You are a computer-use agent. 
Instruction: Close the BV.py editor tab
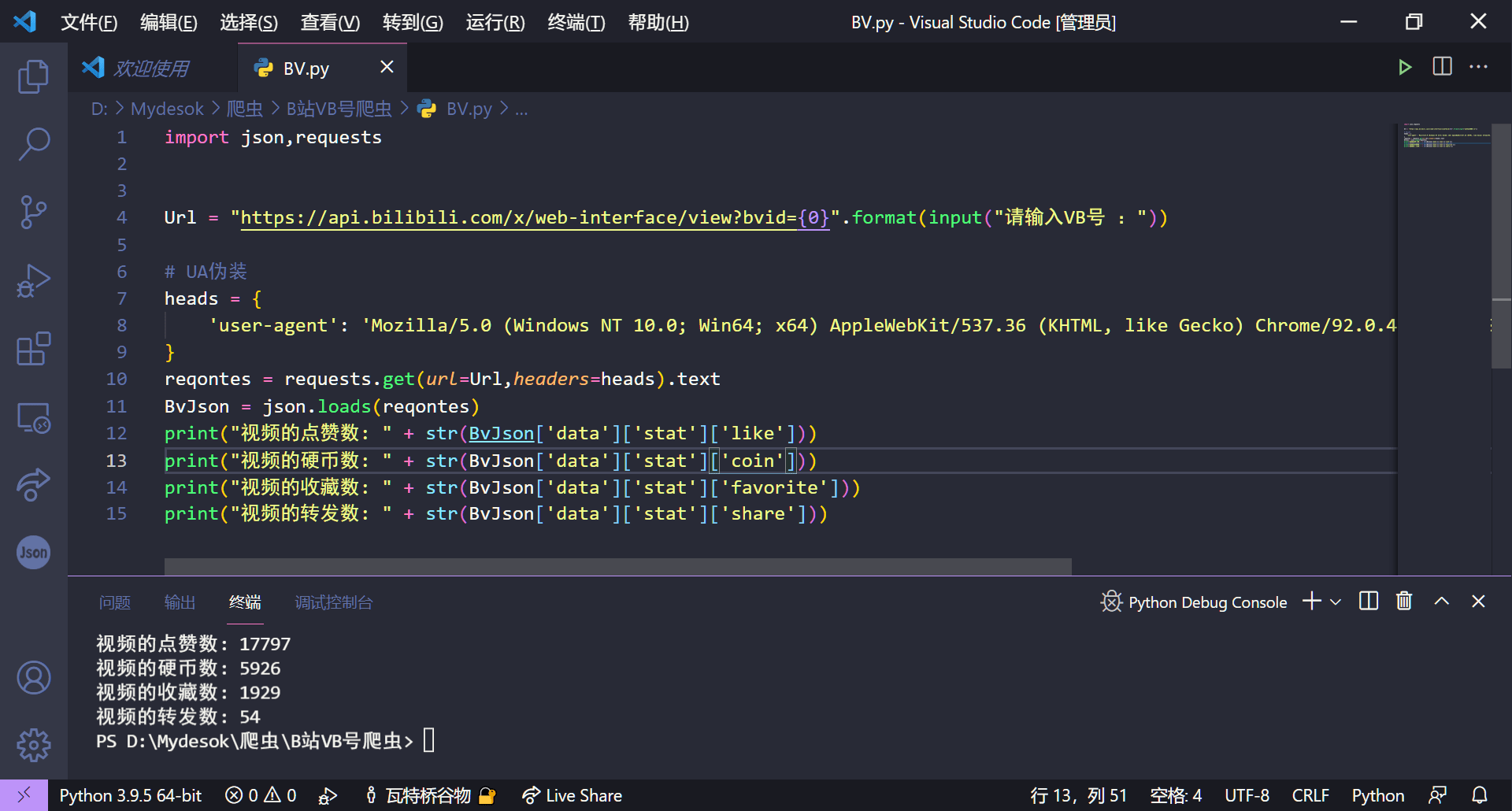coord(387,68)
